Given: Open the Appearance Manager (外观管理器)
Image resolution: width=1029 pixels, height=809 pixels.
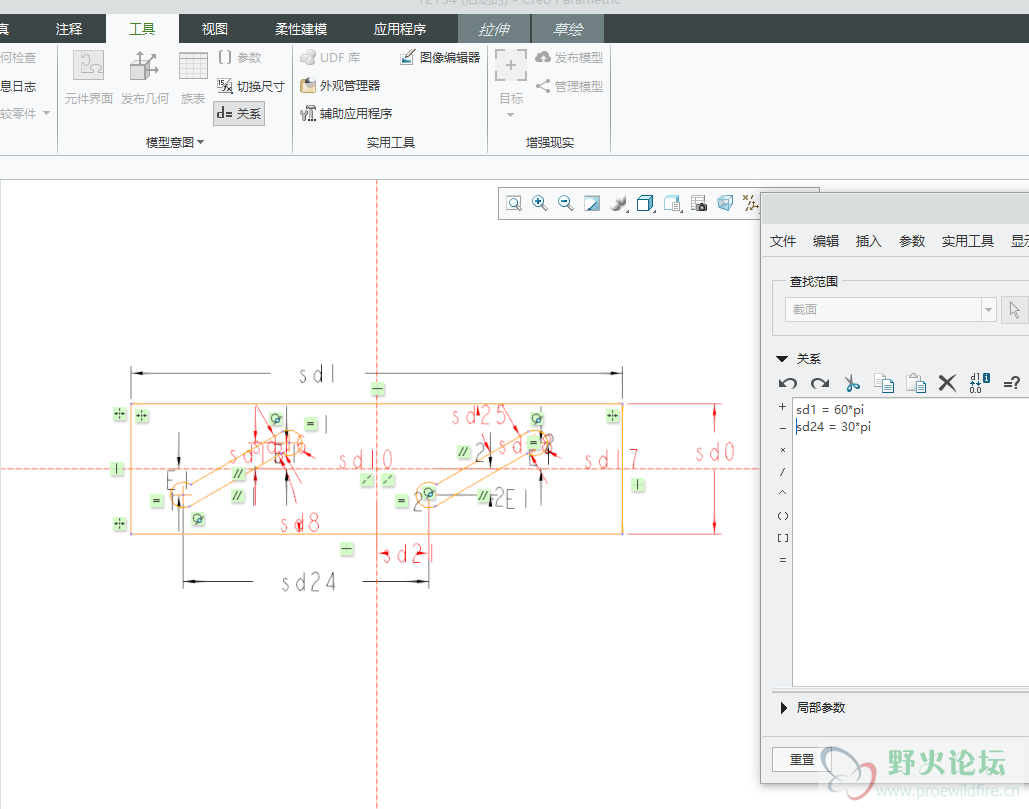Looking at the screenshot, I should click(x=340, y=85).
